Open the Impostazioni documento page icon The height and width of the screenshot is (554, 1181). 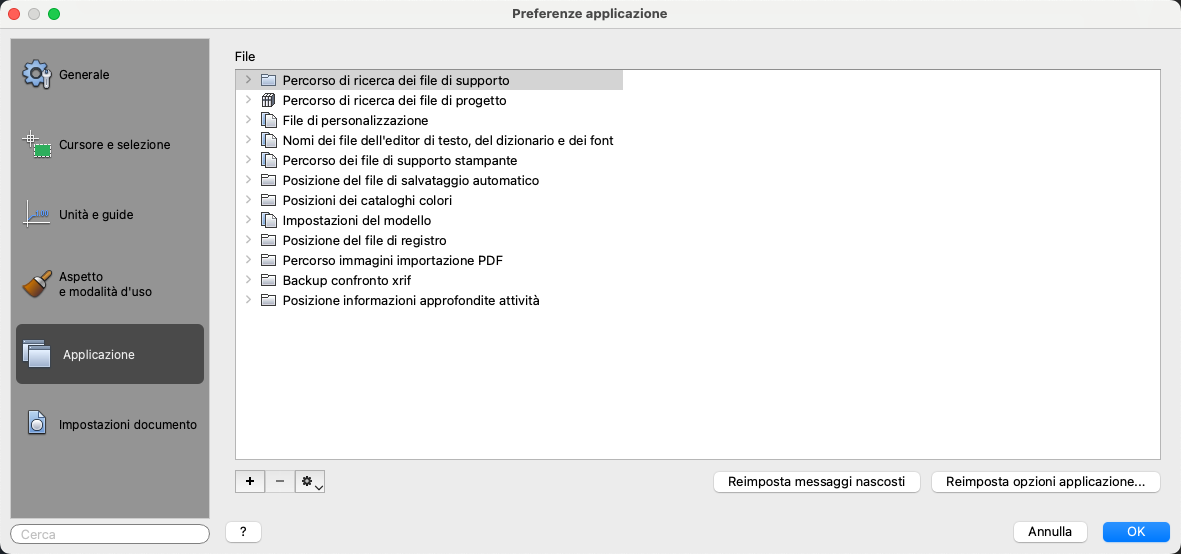[37, 424]
